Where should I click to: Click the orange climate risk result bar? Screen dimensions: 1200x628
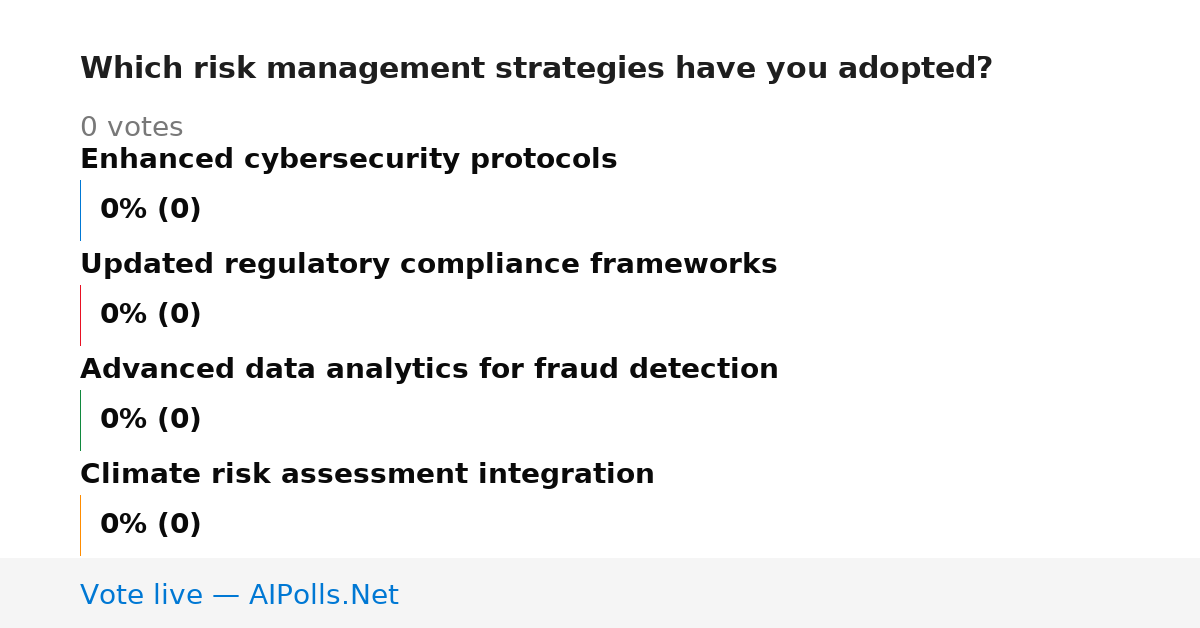(x=80, y=525)
